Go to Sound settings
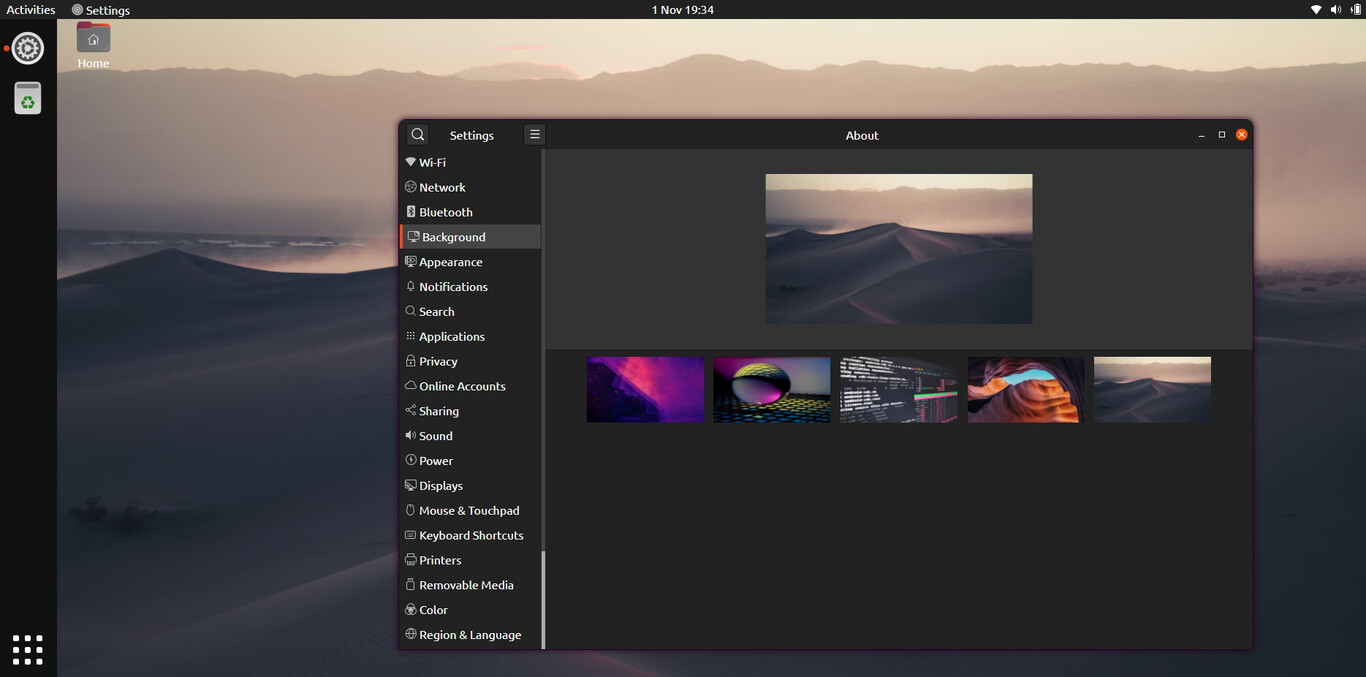 (436, 435)
